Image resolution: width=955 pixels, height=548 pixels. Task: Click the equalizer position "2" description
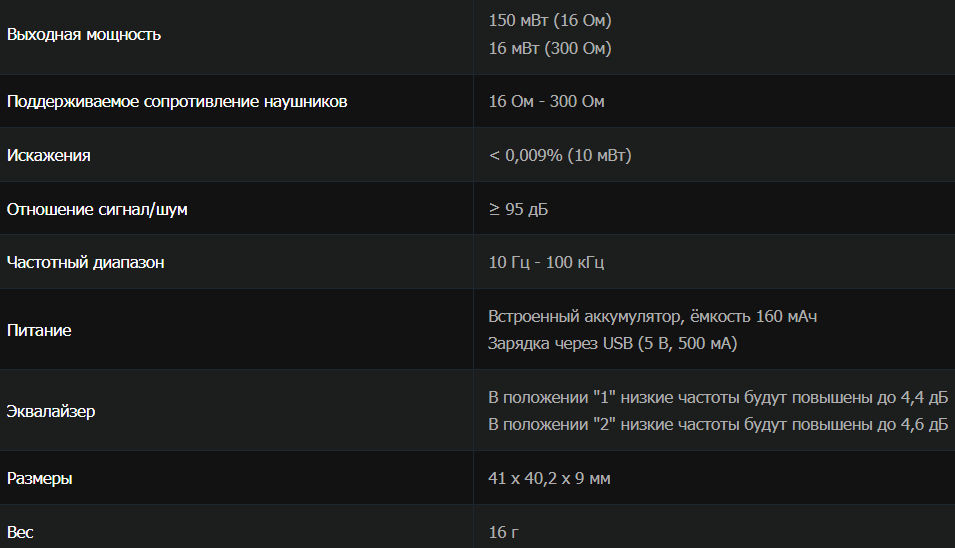[x=717, y=425]
